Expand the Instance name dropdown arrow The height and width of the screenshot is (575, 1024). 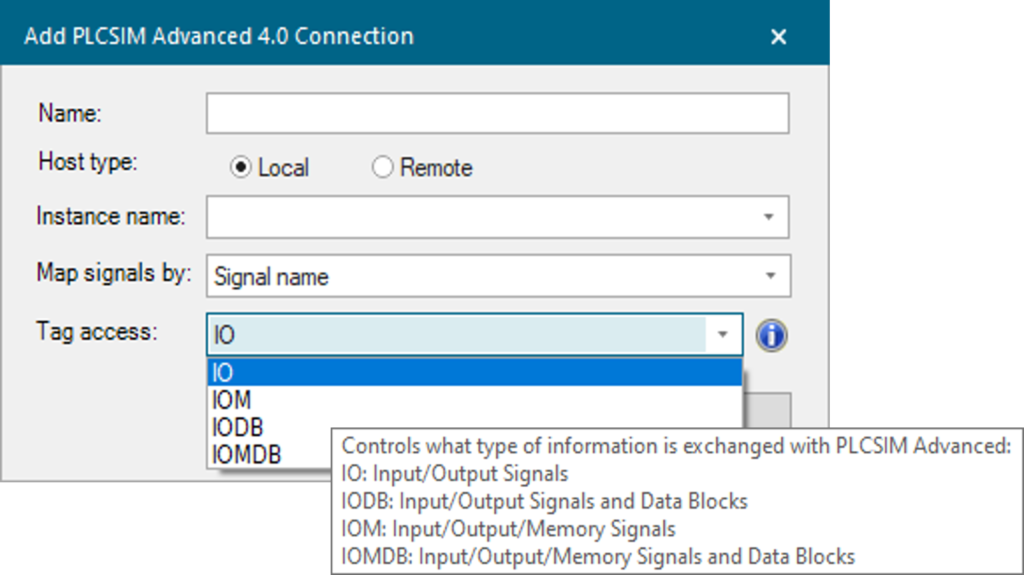[x=769, y=217]
